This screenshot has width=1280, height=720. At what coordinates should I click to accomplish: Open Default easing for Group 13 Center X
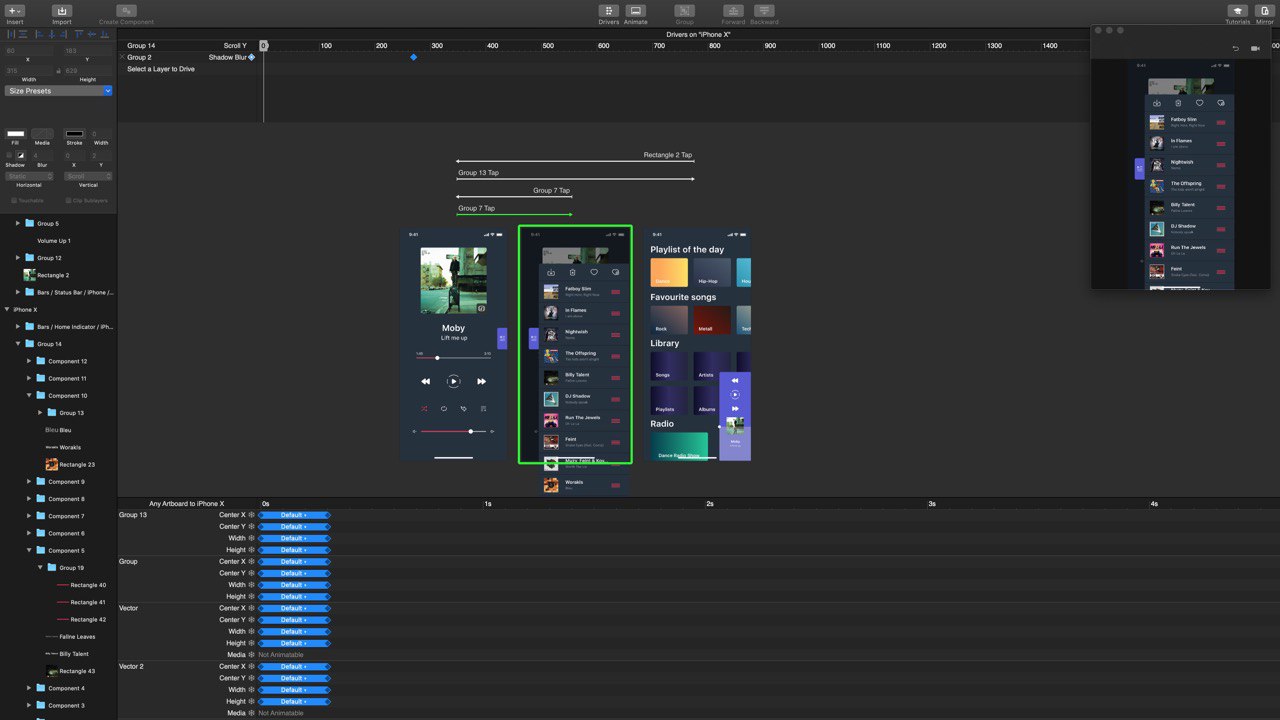pos(294,515)
